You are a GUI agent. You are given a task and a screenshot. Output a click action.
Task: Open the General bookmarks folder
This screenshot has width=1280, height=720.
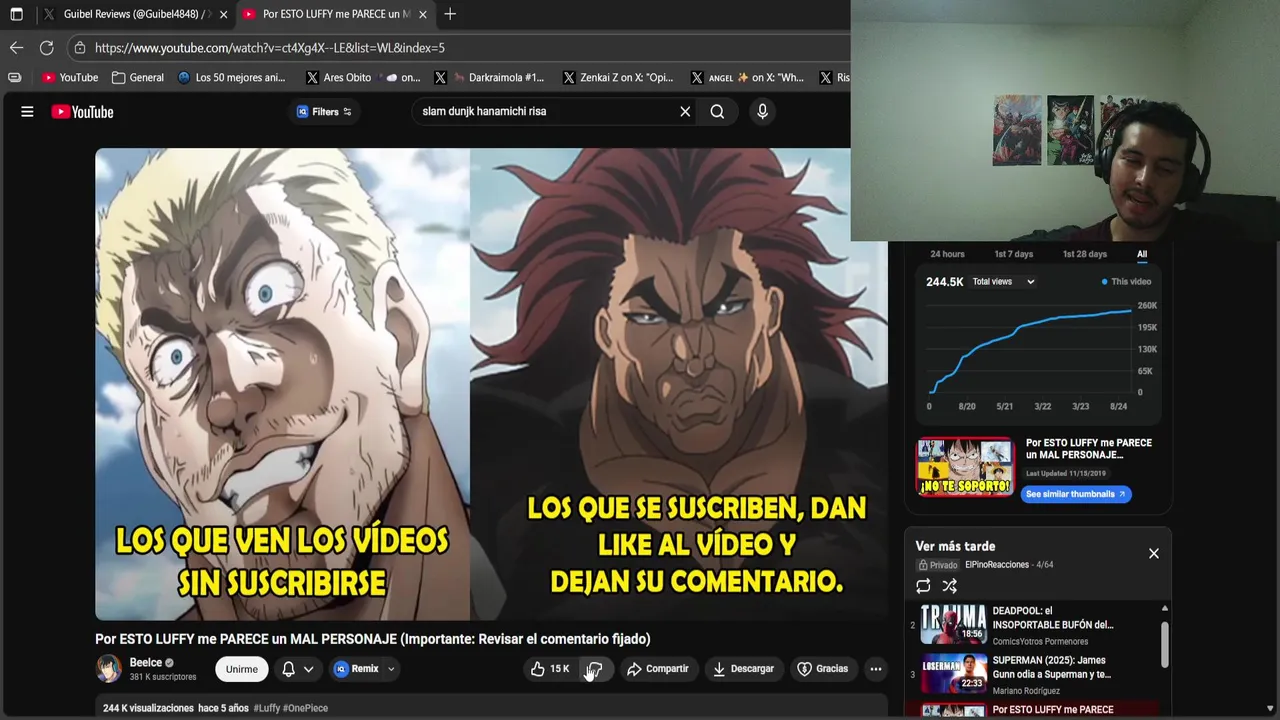(138, 77)
